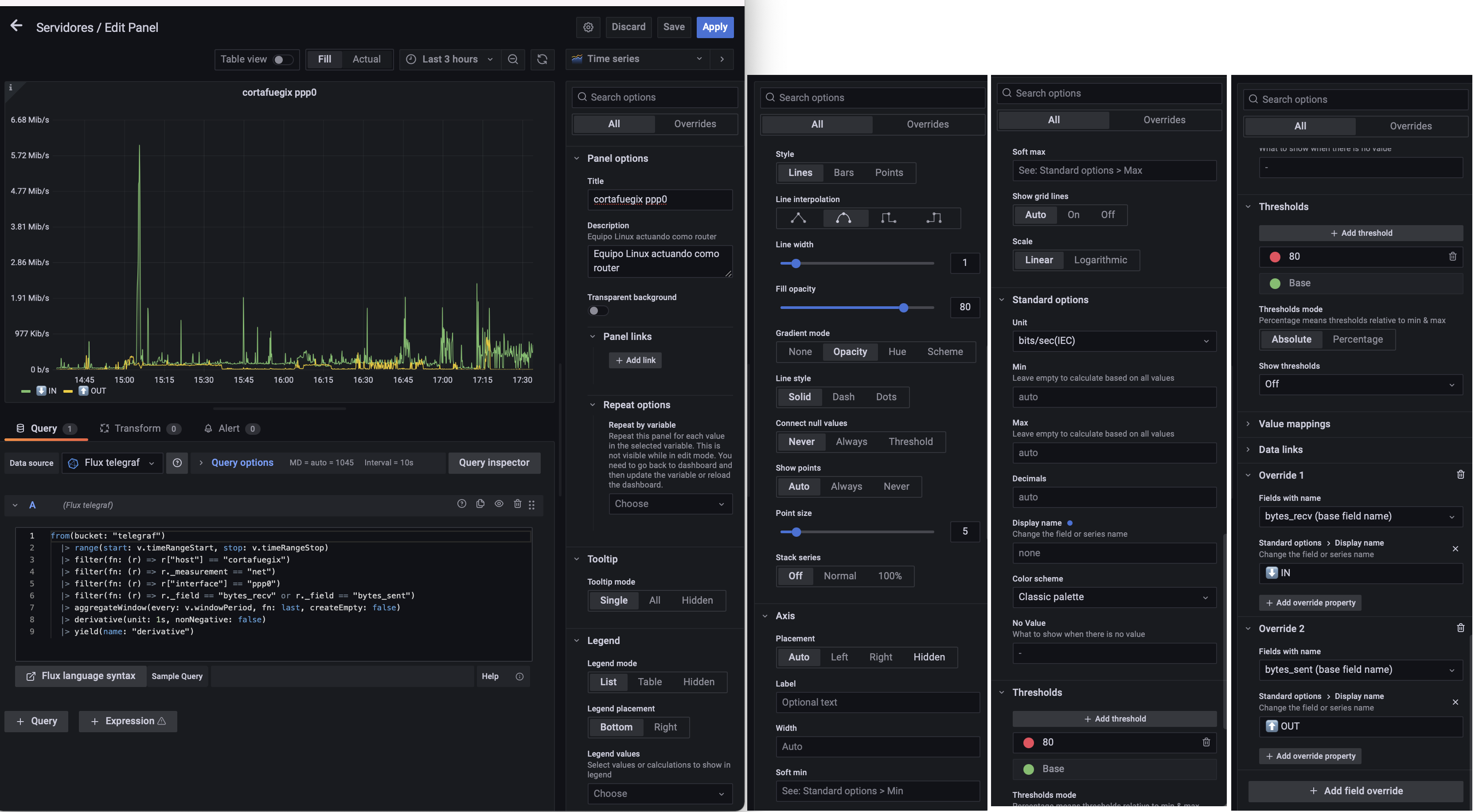Set scale to Logarithmic
Image resolution: width=1475 pixels, height=812 pixels.
point(1100,260)
